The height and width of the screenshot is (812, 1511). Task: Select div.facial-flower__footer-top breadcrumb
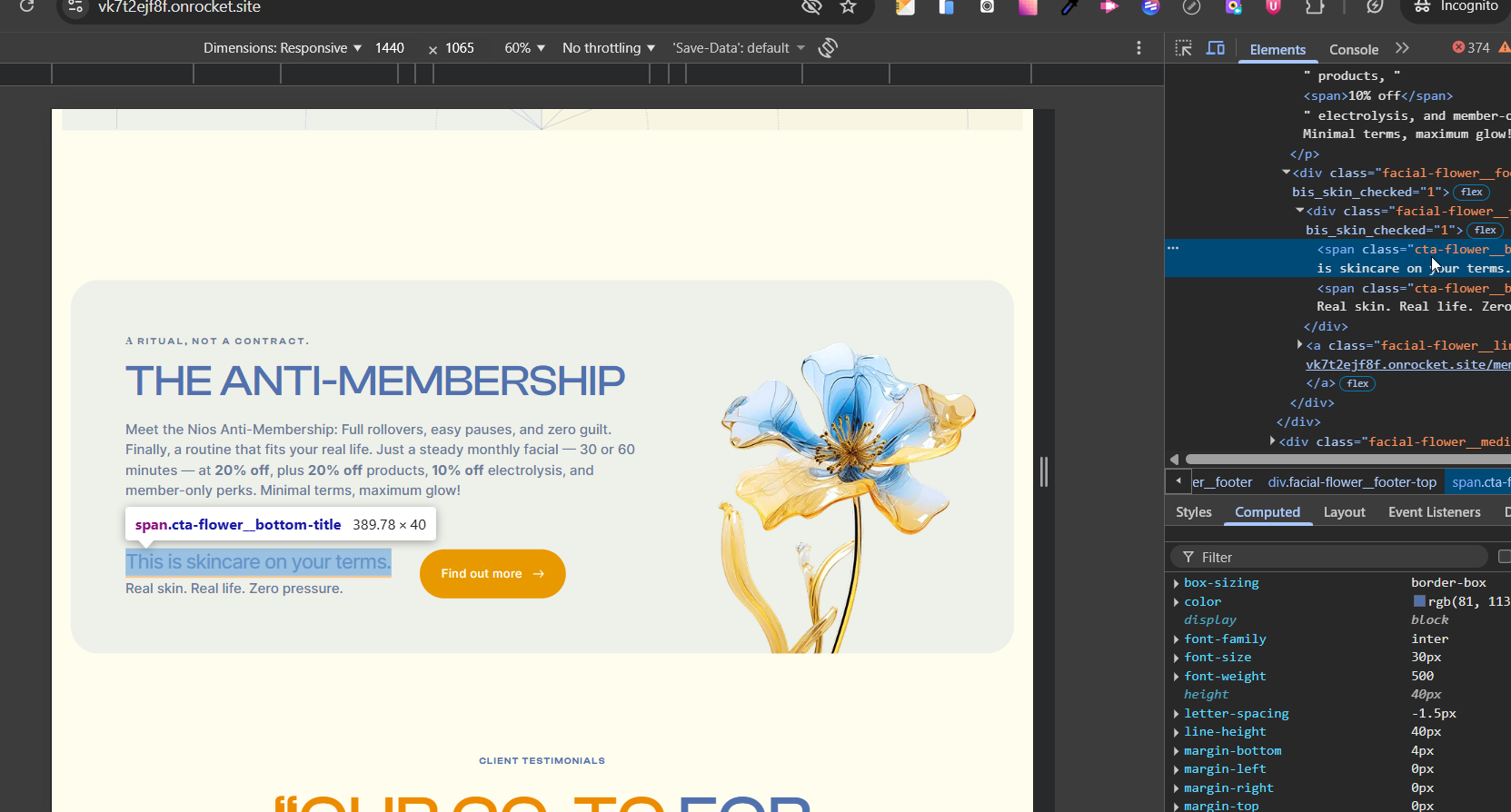coord(1352,482)
